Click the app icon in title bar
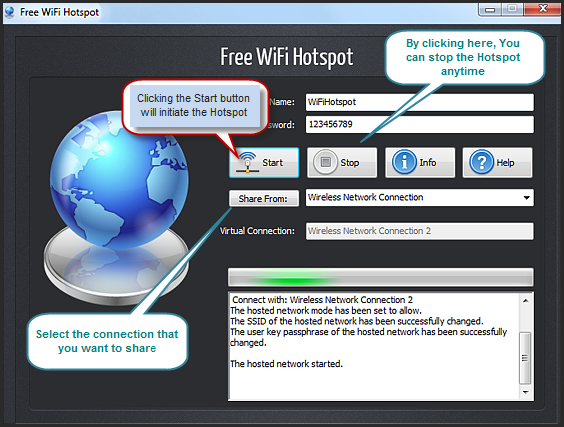 pyautogui.click(x=10, y=12)
